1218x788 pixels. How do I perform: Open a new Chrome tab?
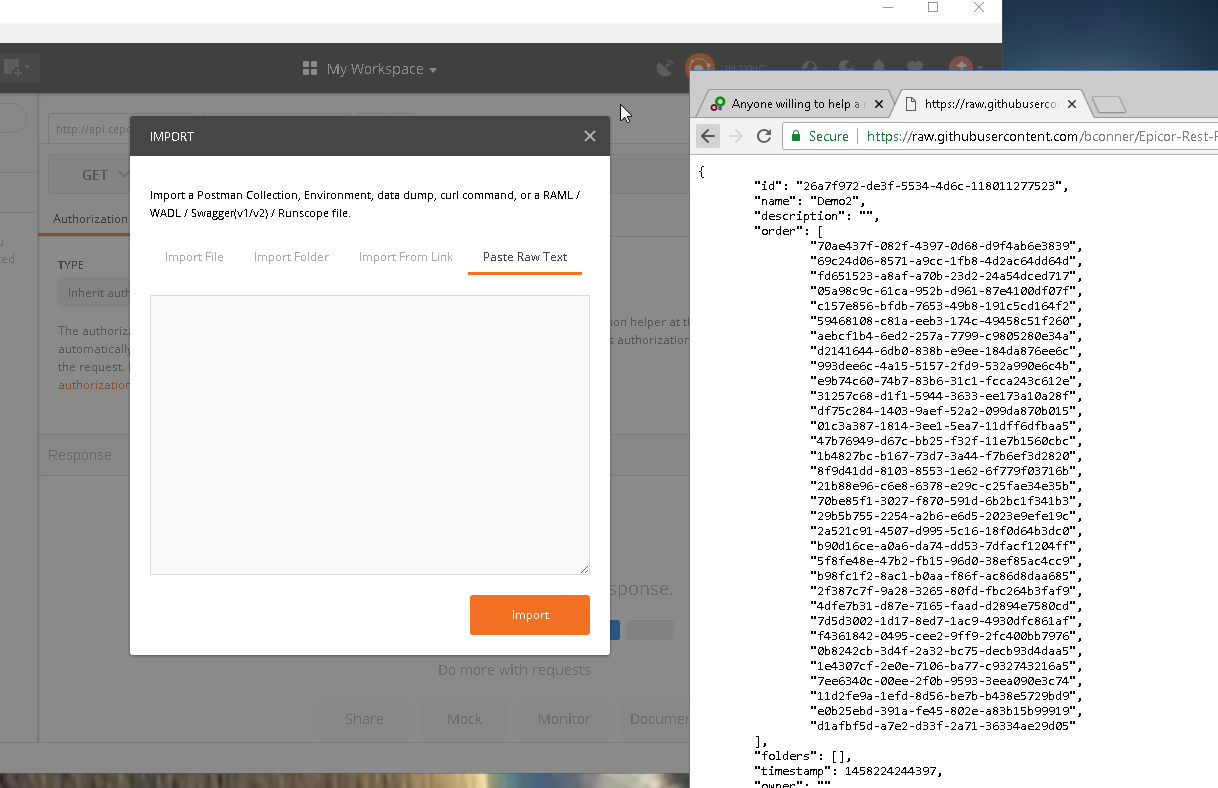point(1108,105)
